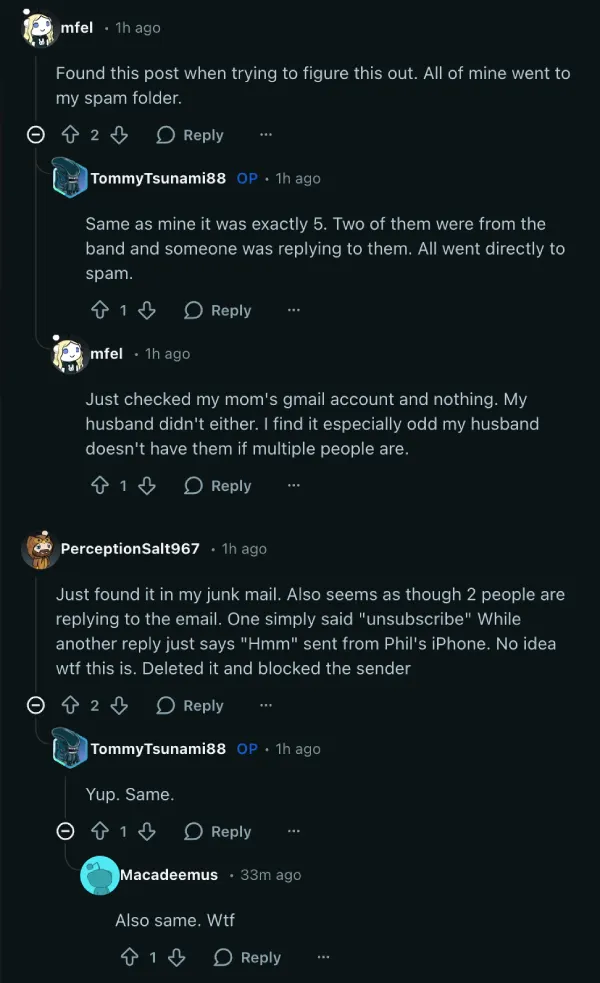
Task: Open Macadeemus's user profile link
Action: [169, 875]
